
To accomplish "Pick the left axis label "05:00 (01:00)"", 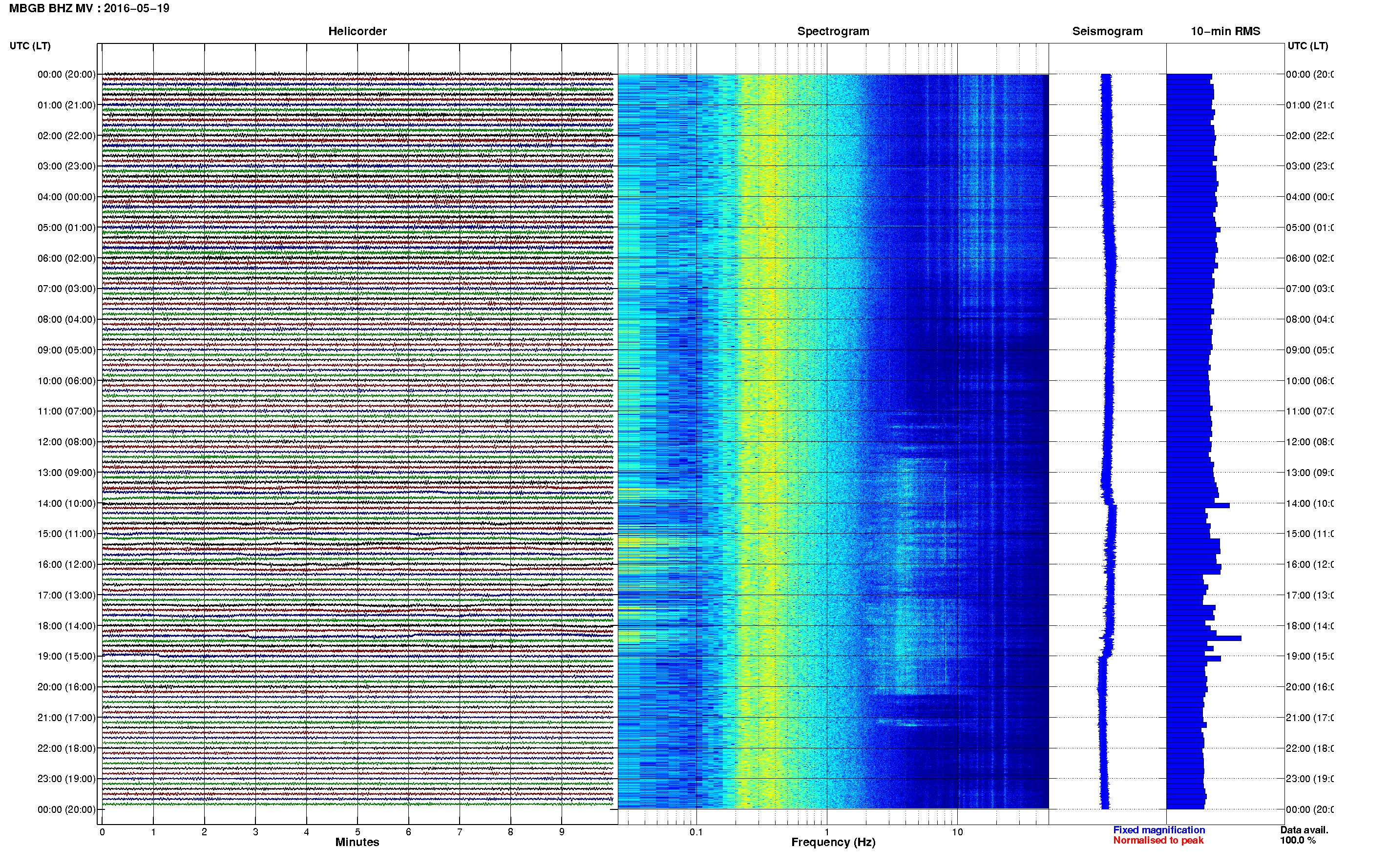I will [66, 227].
